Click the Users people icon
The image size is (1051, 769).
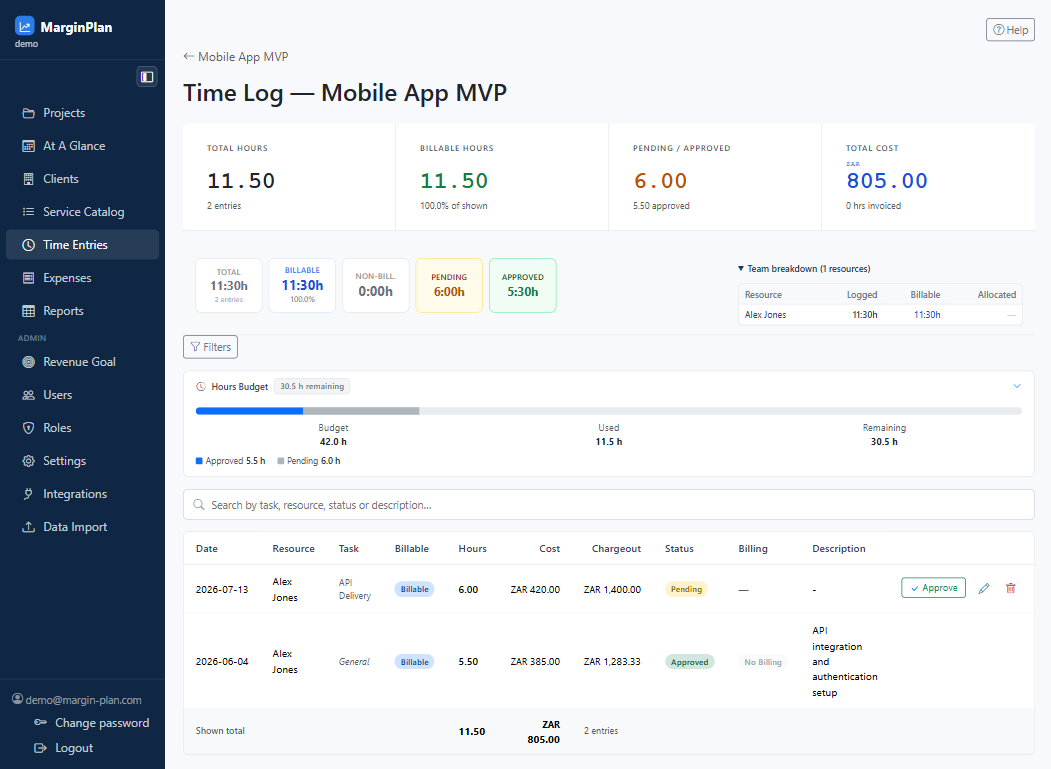pos(28,395)
